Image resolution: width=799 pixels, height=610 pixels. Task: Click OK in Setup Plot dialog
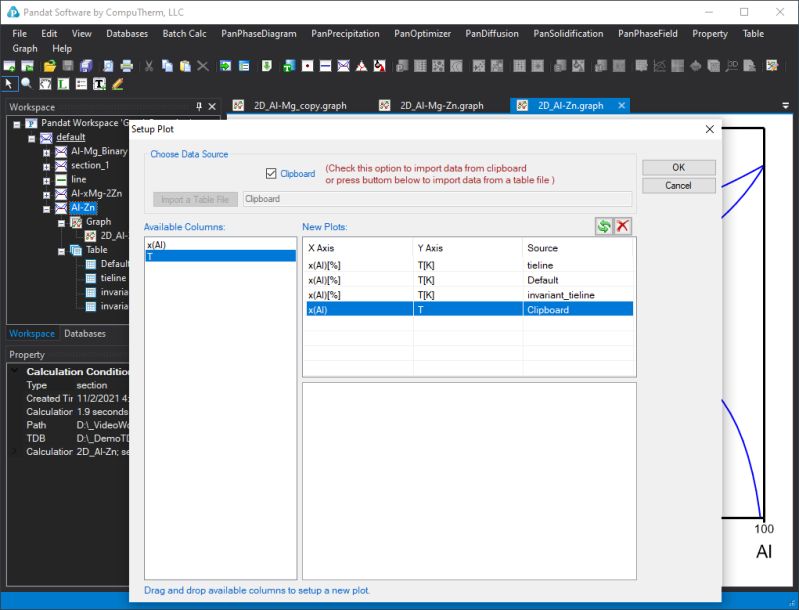click(x=678, y=167)
